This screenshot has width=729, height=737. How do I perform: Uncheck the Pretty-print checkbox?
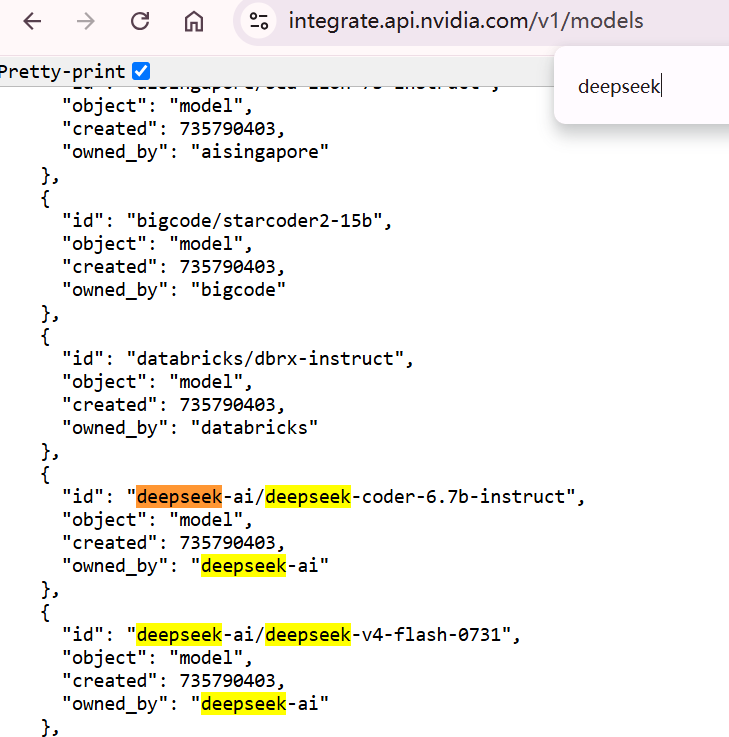click(141, 71)
